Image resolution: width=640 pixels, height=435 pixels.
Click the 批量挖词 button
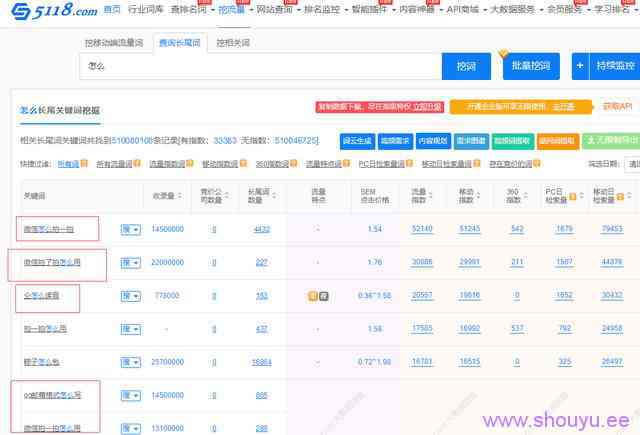click(531, 66)
